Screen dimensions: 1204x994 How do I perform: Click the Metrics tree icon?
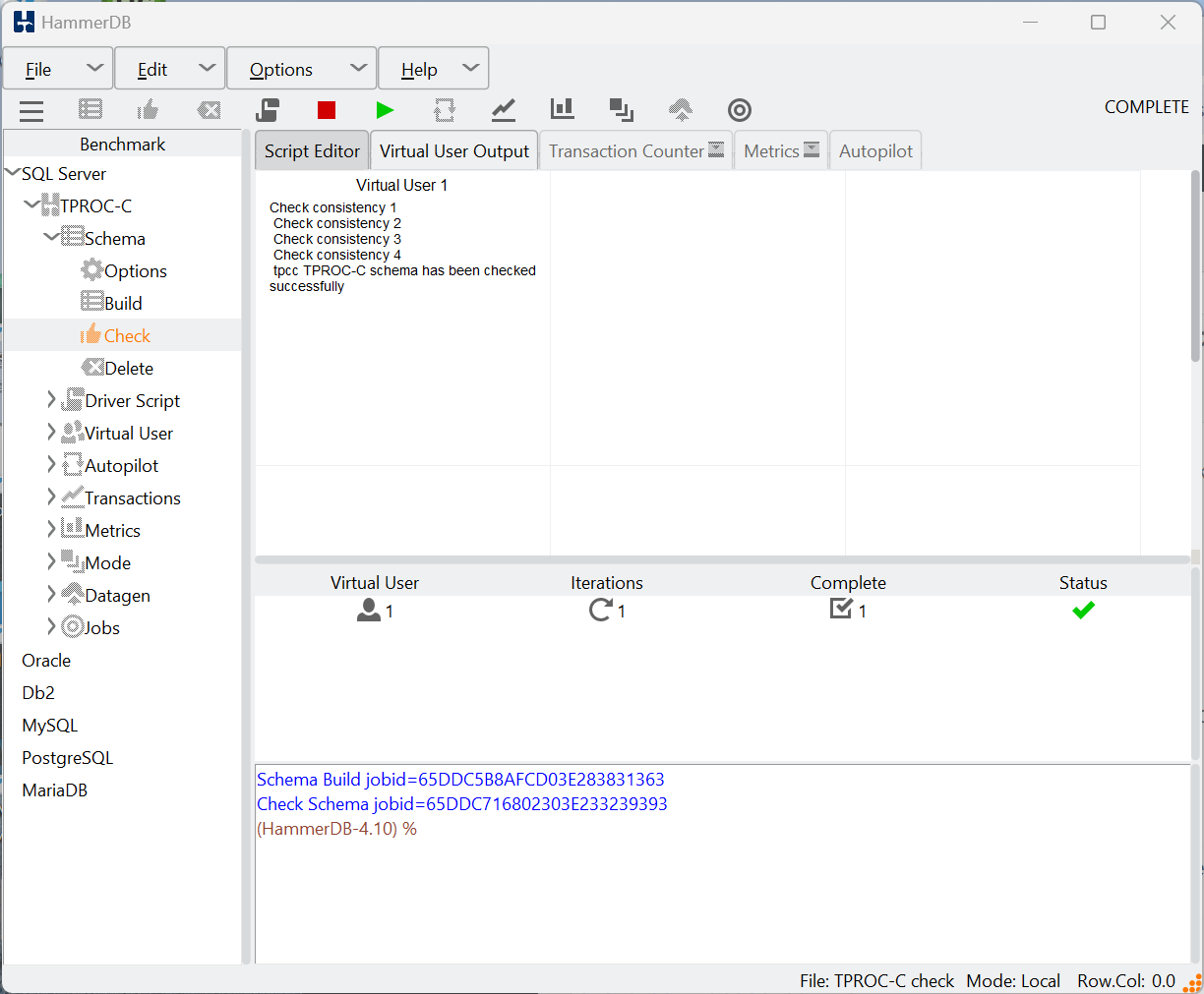click(72, 528)
